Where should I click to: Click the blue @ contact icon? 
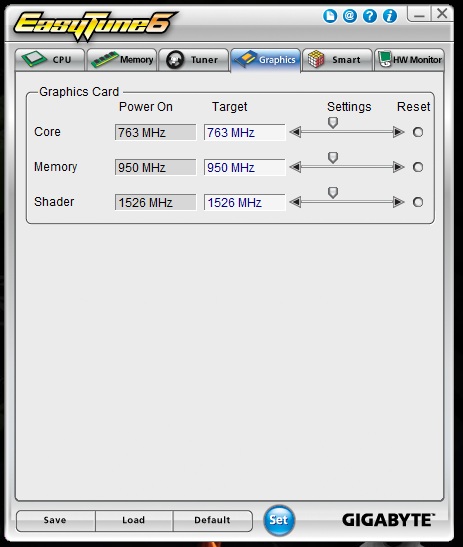[x=350, y=16]
